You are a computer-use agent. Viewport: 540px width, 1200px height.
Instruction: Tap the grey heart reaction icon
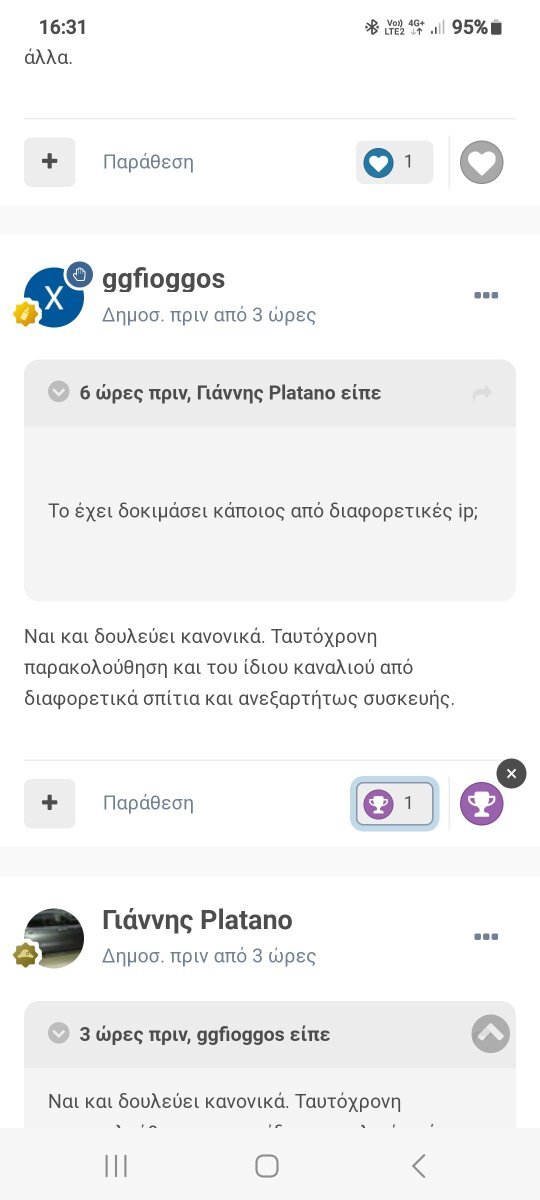click(481, 162)
